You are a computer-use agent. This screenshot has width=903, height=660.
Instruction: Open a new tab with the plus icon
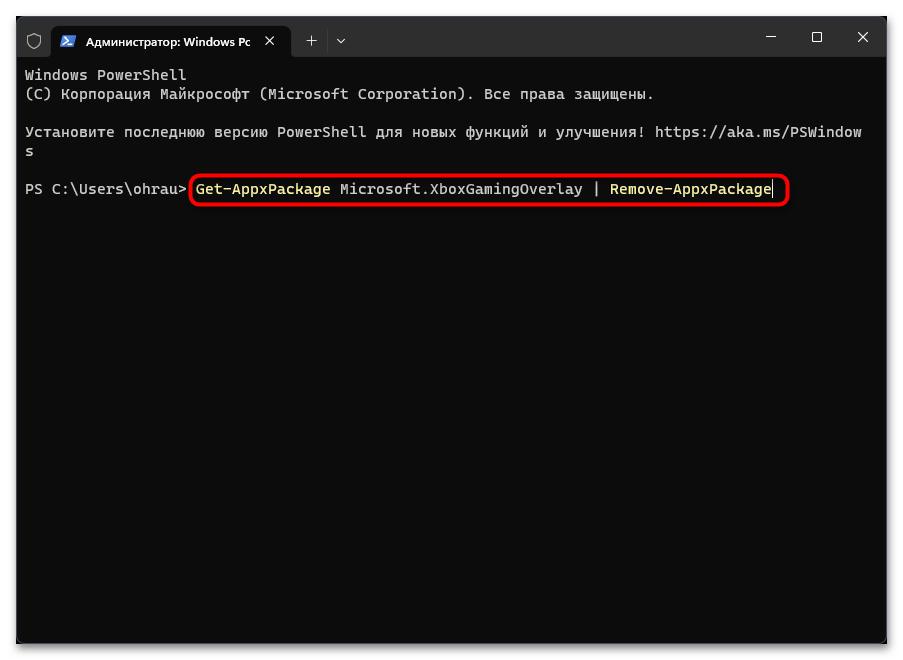pyautogui.click(x=312, y=41)
